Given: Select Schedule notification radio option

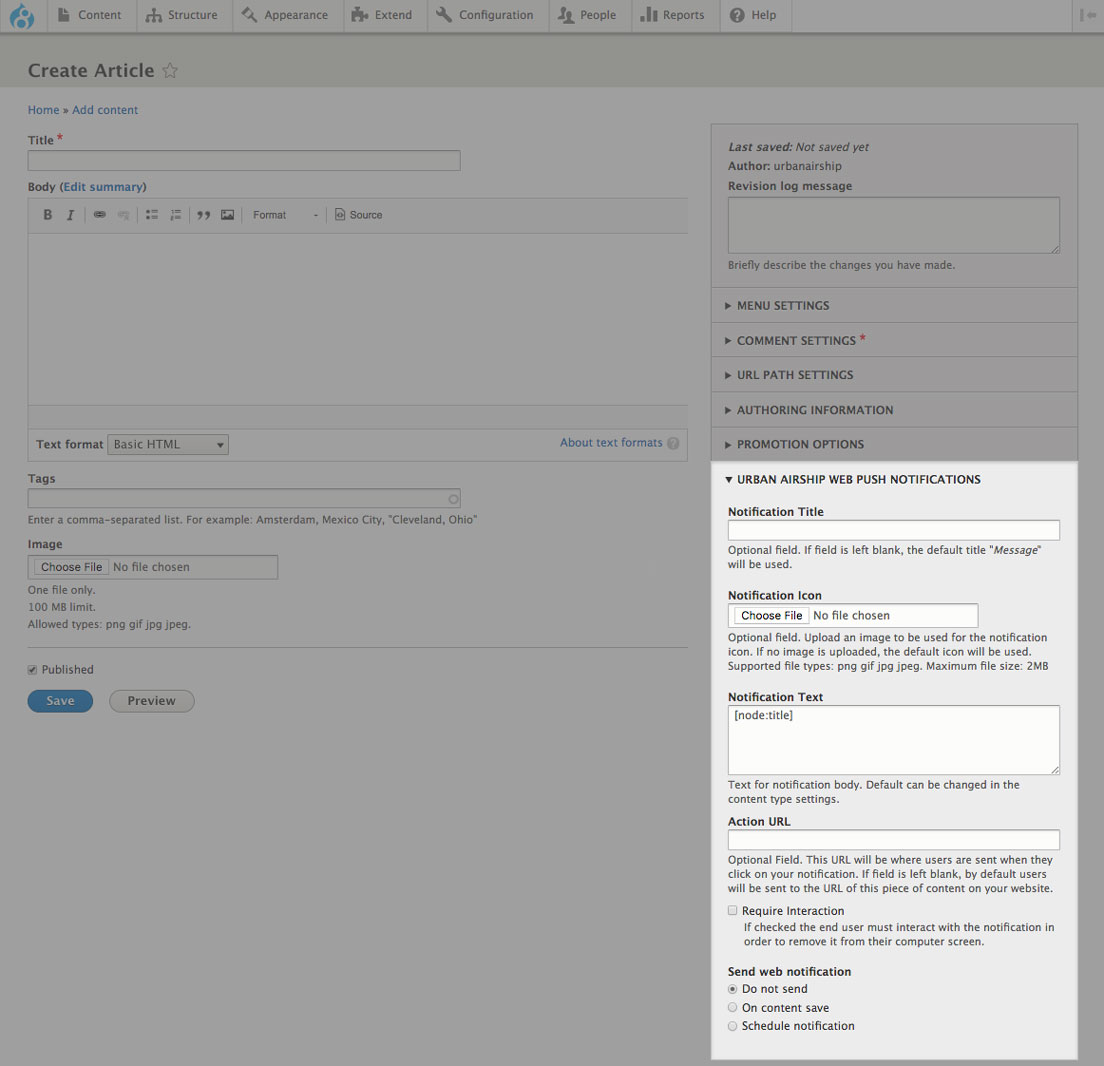Looking at the screenshot, I should [732, 1027].
